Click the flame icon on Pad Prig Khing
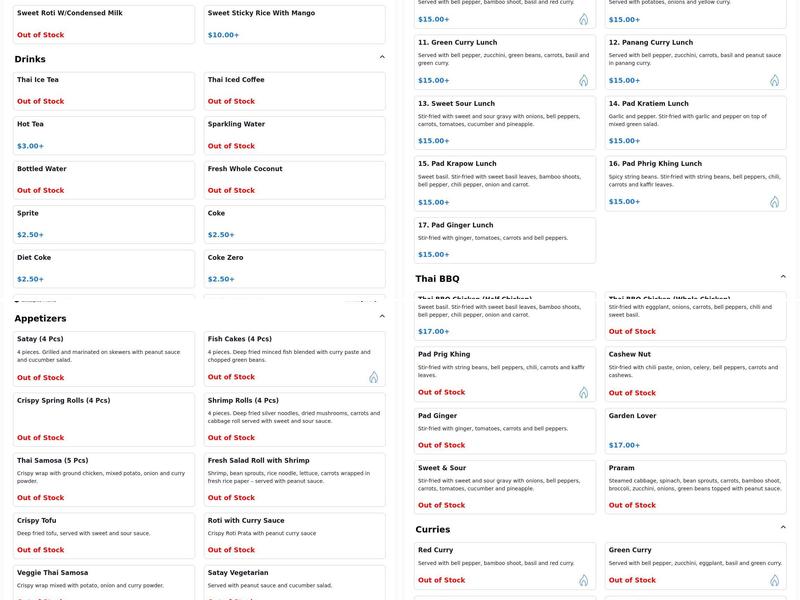 point(583,392)
